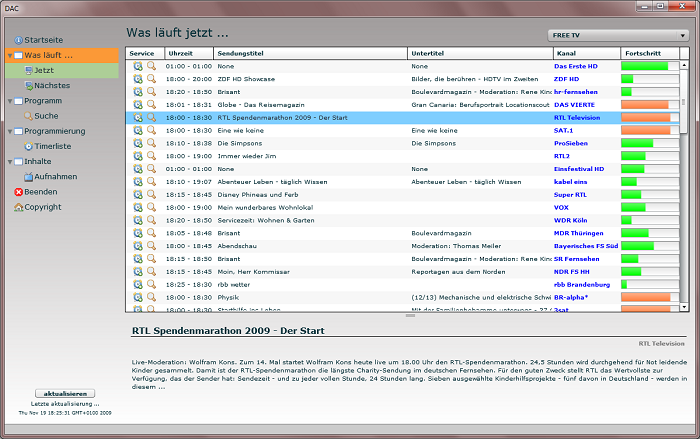This screenshot has height=439, width=700.
Task: Sort by the Service column header
Action: tap(145, 53)
